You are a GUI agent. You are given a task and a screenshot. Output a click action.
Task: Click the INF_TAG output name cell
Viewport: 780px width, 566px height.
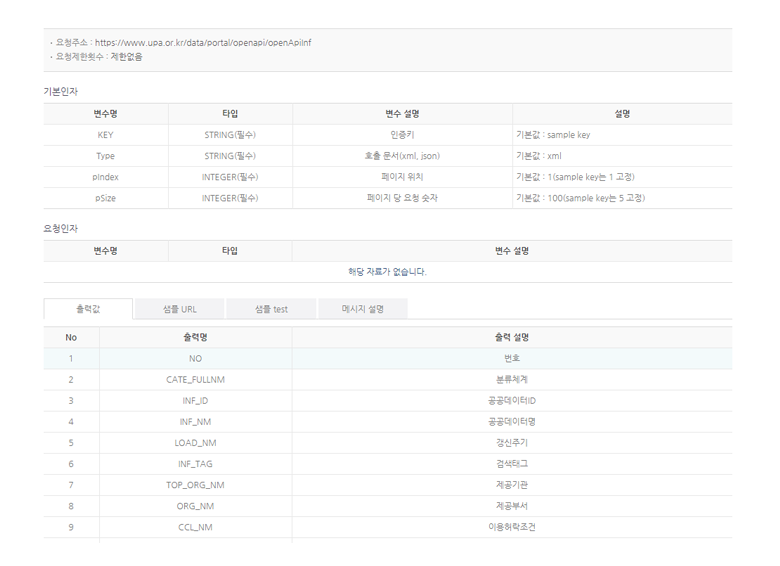[x=195, y=464]
